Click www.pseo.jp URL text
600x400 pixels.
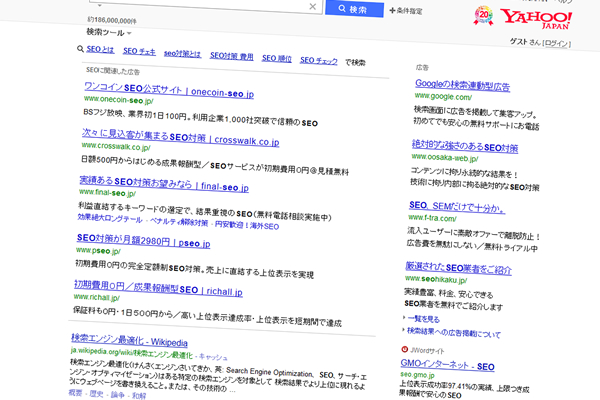point(98,251)
